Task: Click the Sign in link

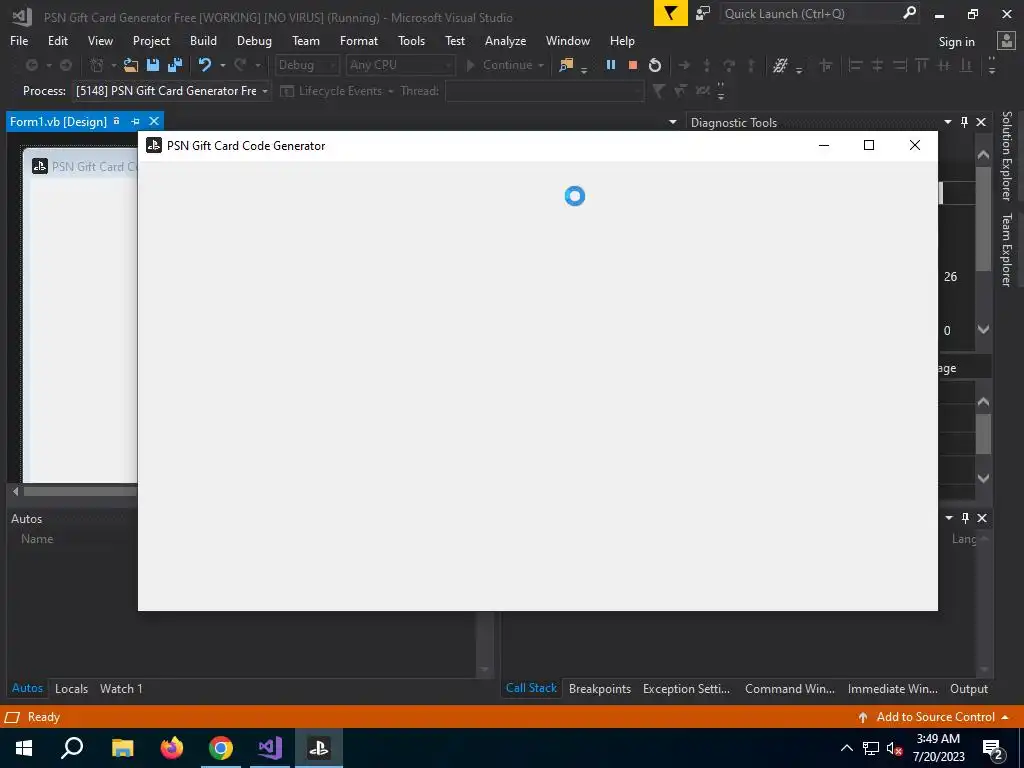Action: click(x=956, y=42)
